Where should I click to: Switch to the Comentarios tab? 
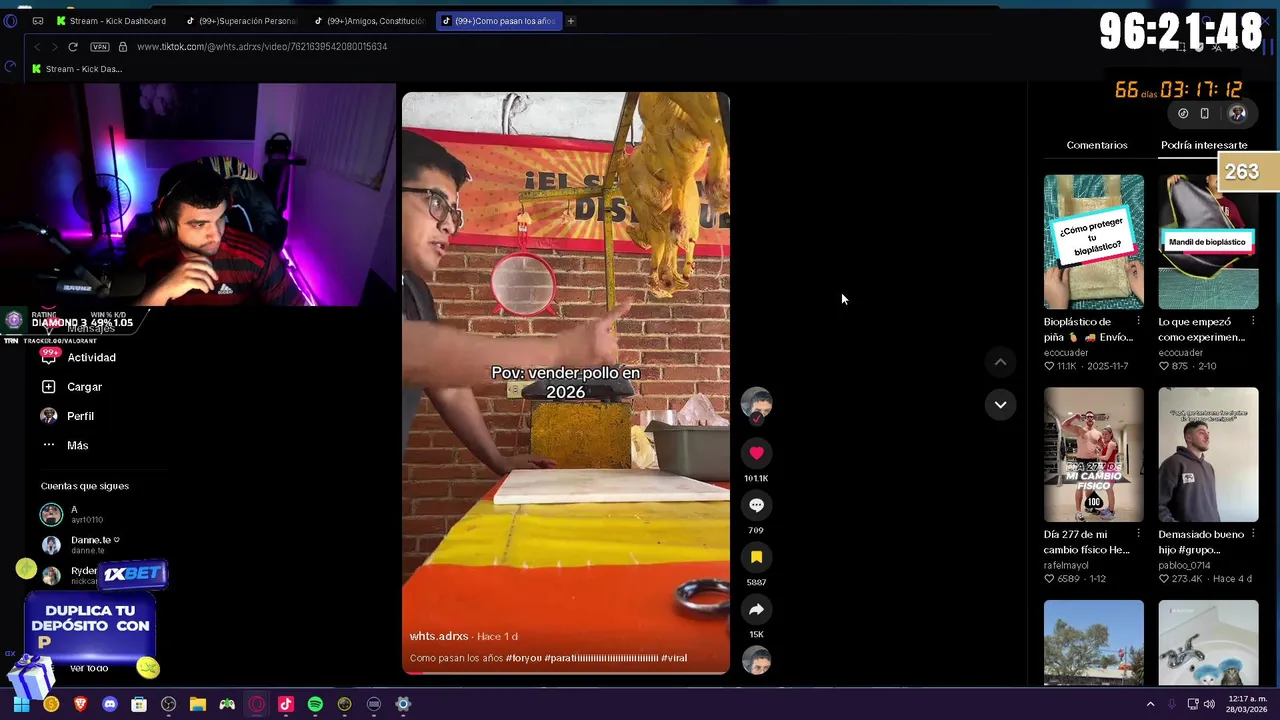click(x=1097, y=145)
